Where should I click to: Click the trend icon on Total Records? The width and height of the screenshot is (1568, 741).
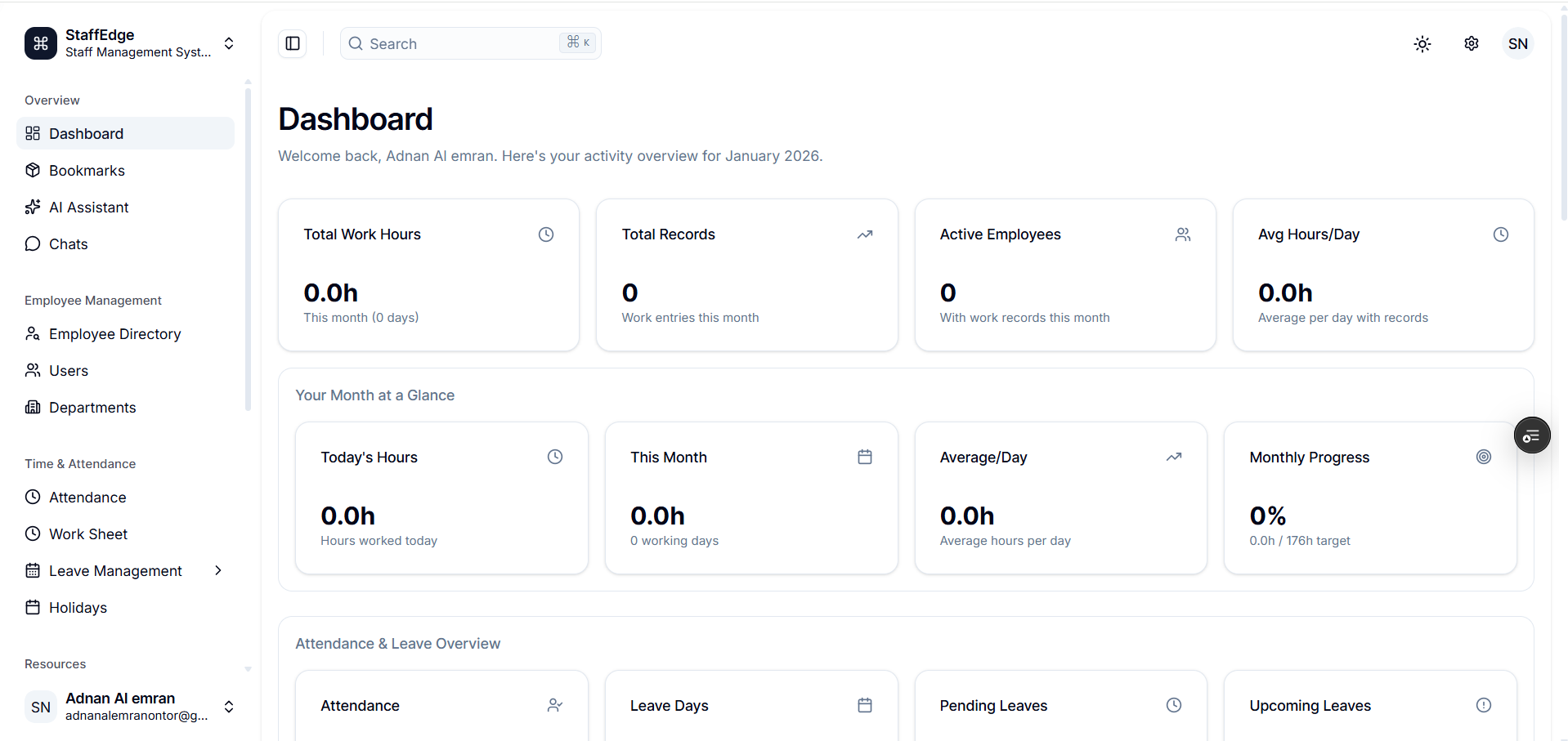click(x=865, y=234)
